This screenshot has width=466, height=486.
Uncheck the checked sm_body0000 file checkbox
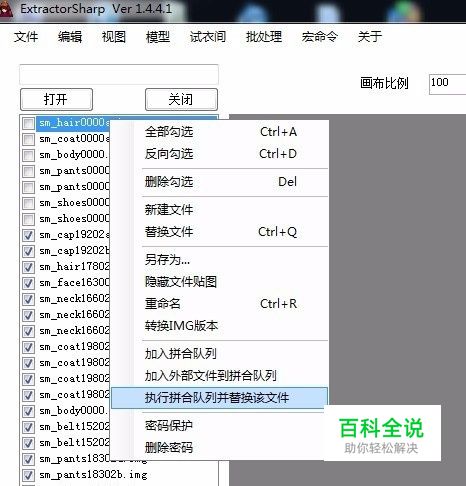point(28,411)
